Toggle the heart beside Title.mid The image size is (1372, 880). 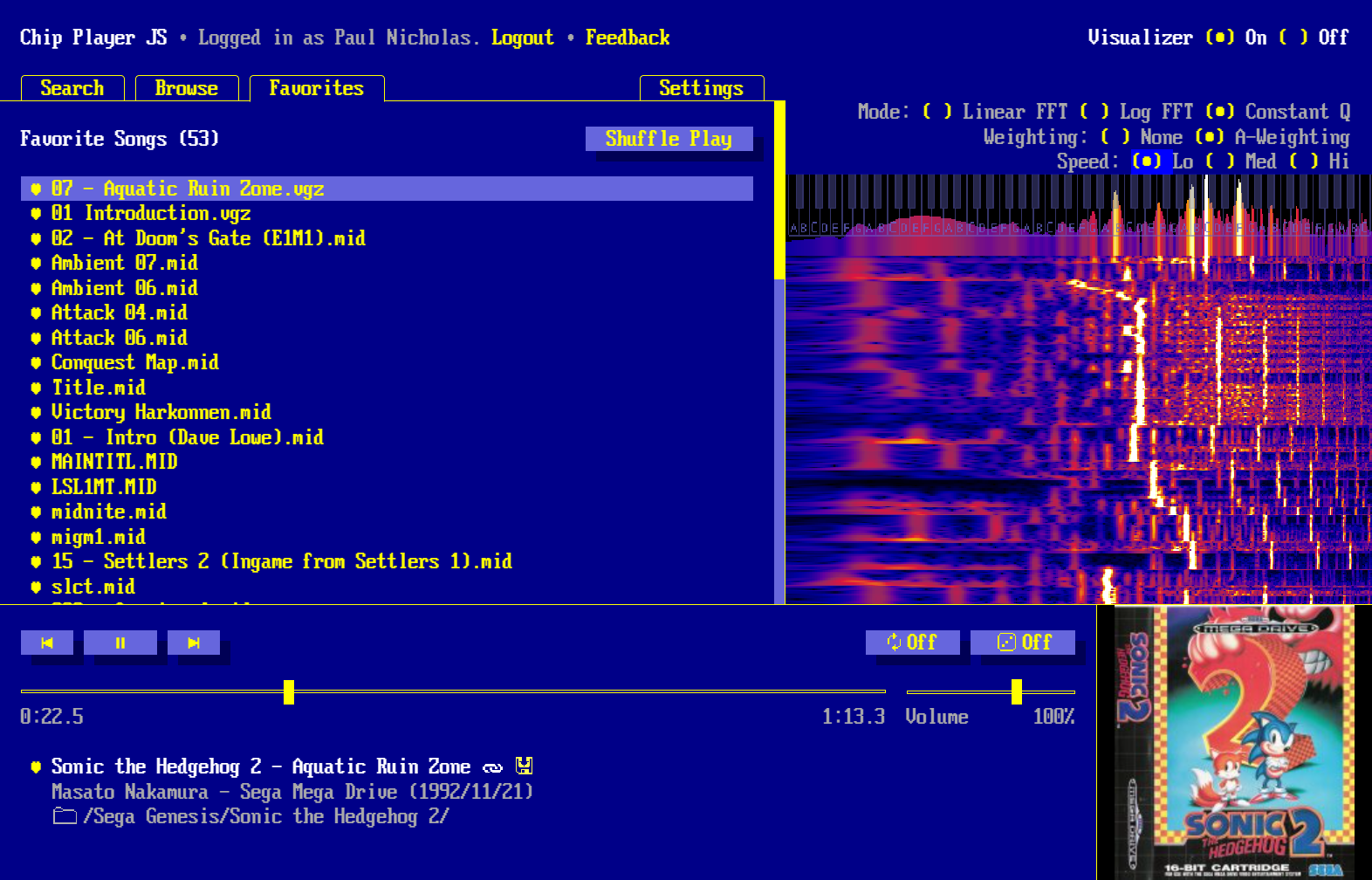[36, 388]
